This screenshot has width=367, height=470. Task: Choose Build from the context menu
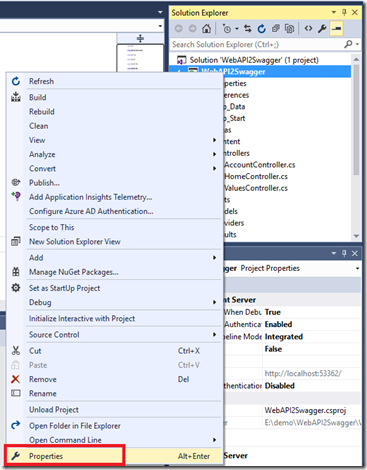pos(114,97)
